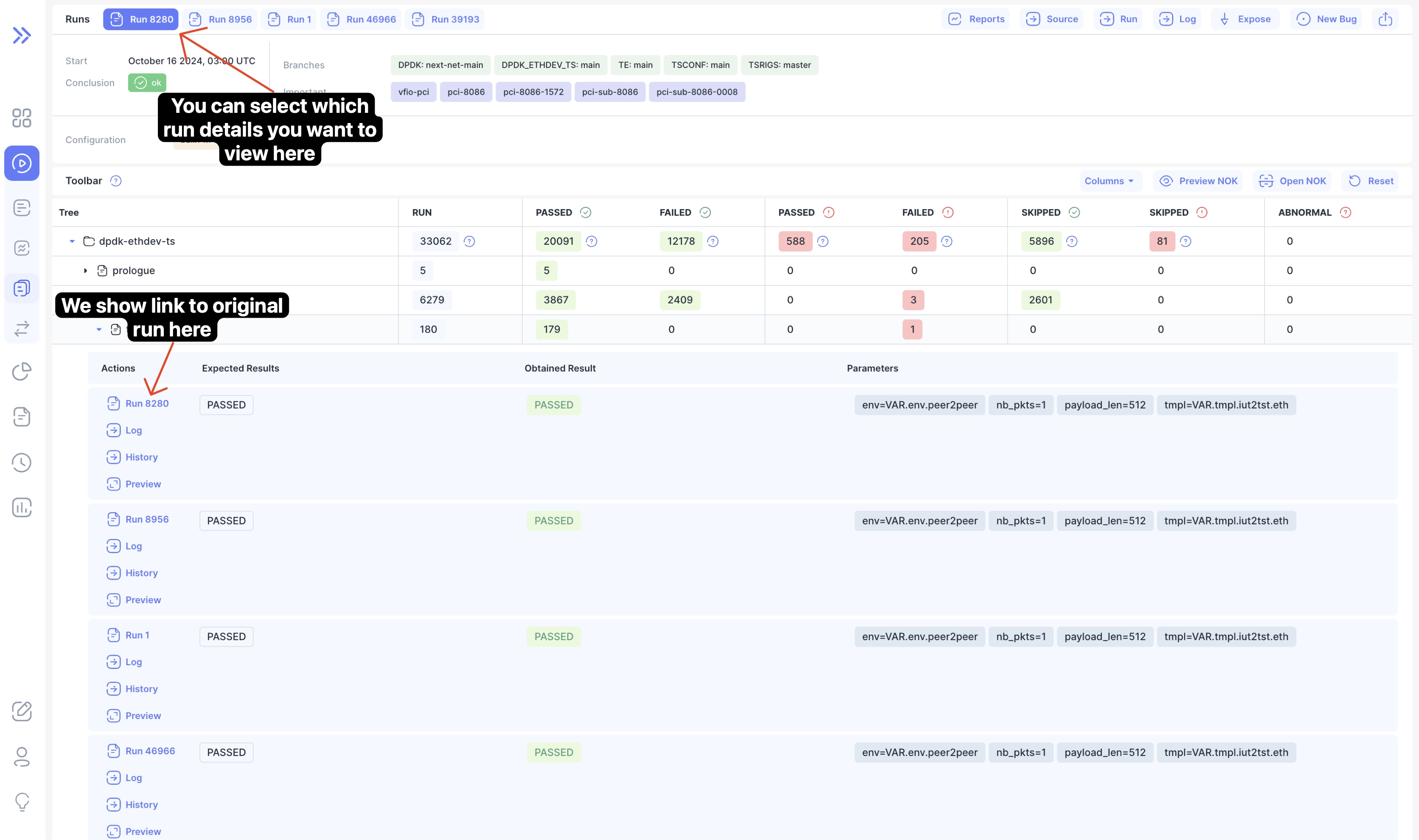Switch to the Run 39193 tab
Image resolution: width=1419 pixels, height=840 pixels.
(445, 19)
